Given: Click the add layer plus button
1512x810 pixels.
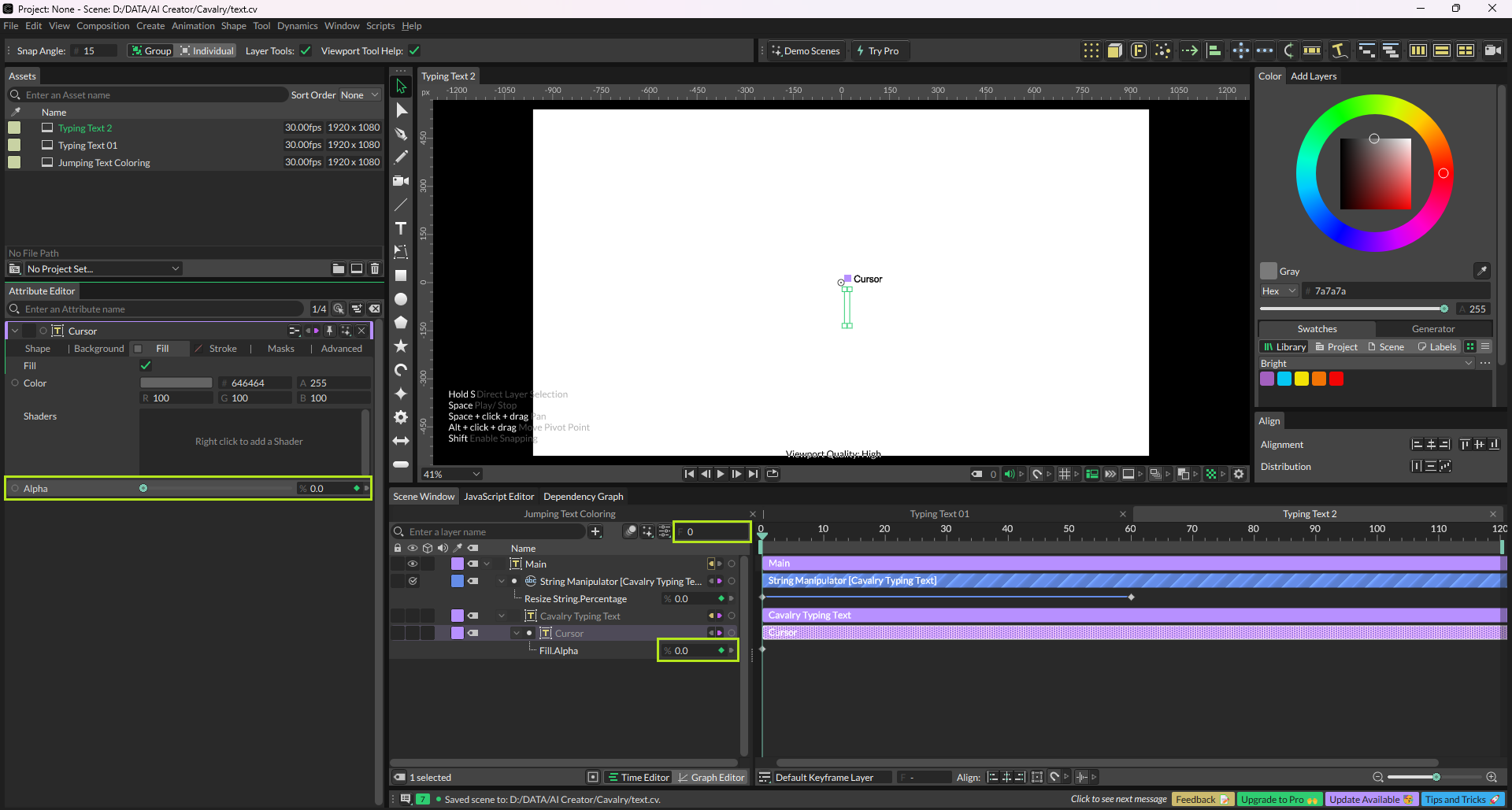Looking at the screenshot, I should [x=596, y=532].
